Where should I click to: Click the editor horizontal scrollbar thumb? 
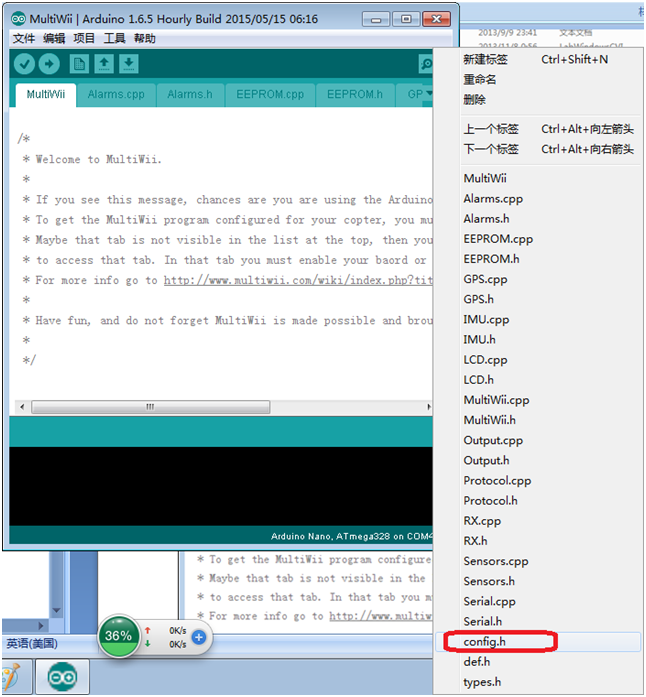pyautogui.click(x=151, y=407)
